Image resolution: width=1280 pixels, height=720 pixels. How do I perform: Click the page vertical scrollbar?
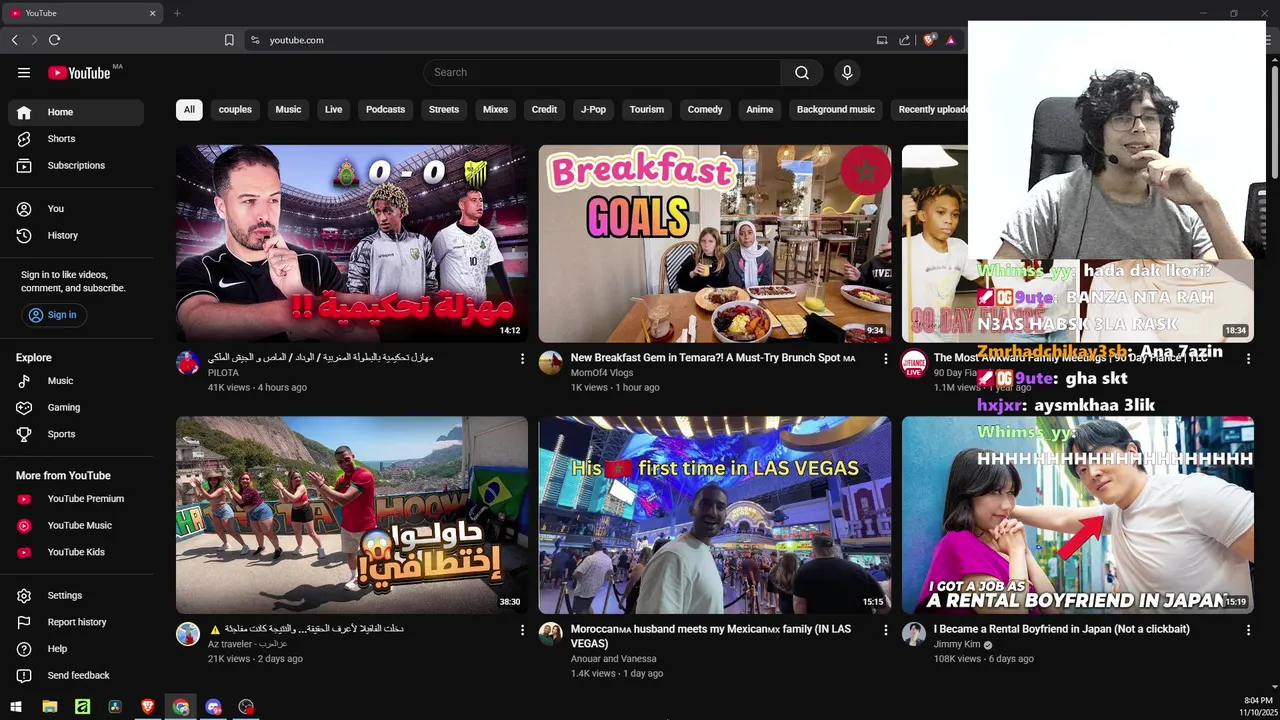click(x=1274, y=120)
